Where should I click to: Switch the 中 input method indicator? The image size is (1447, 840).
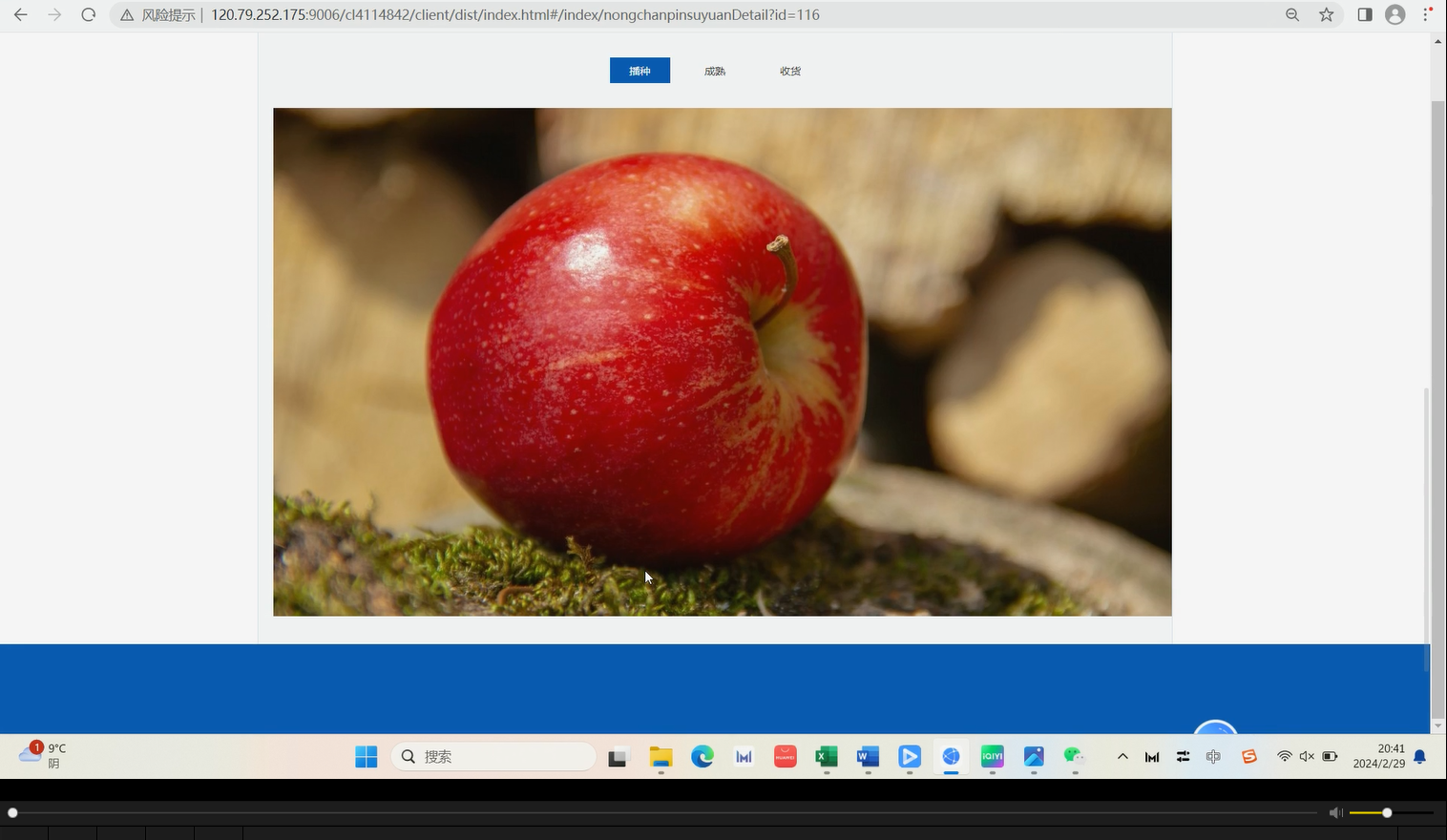point(1213,757)
